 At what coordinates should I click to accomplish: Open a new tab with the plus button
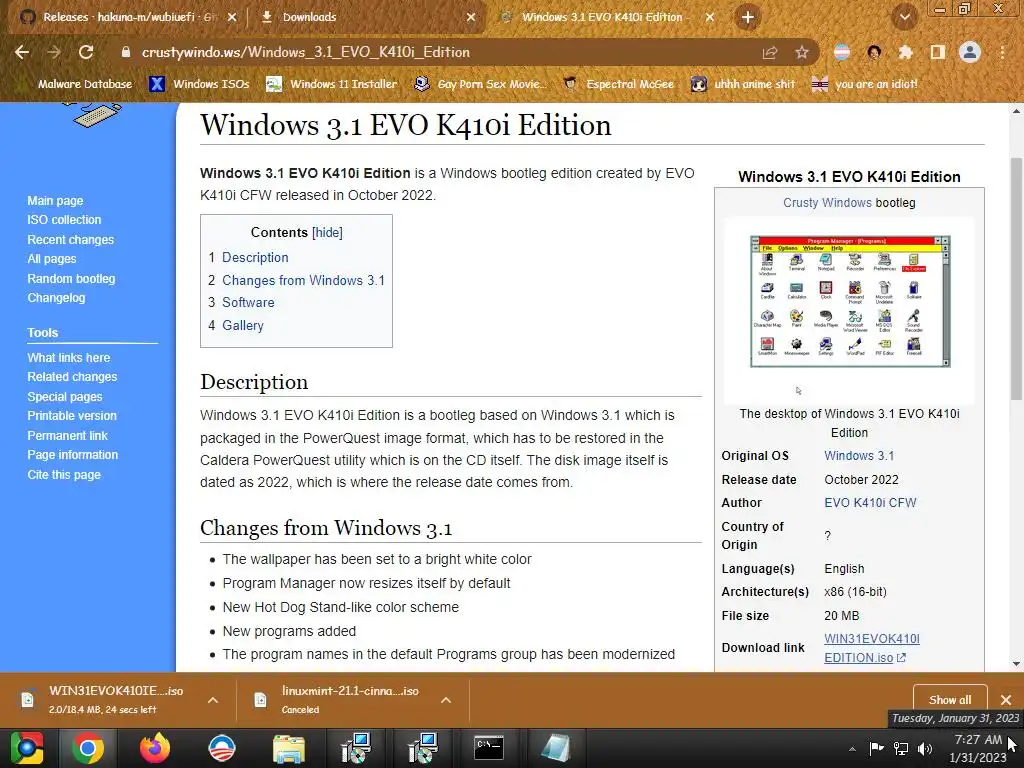coord(748,18)
